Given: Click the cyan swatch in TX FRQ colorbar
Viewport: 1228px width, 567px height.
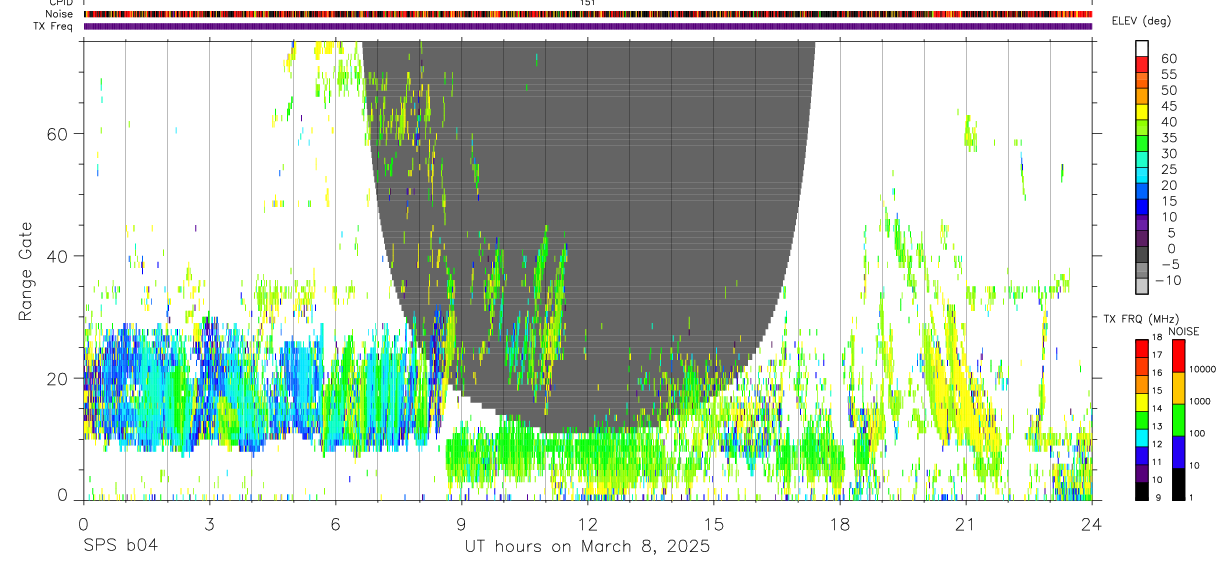Looking at the screenshot, I should [x=1142, y=436].
